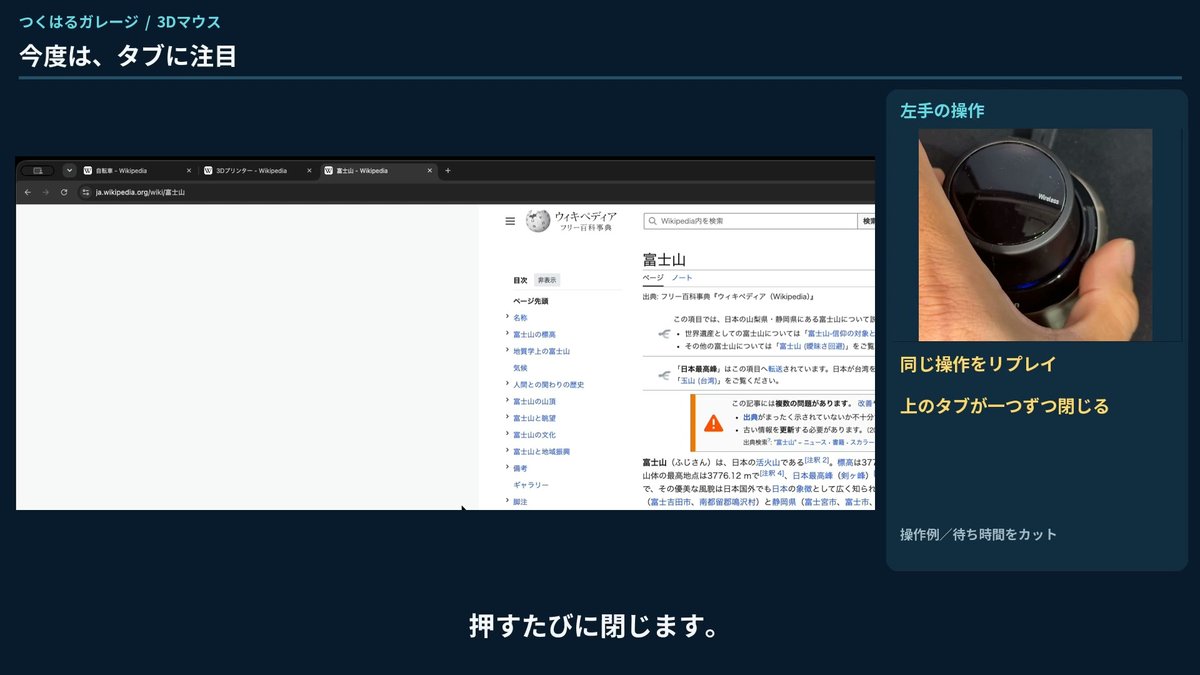1200x675 pixels.
Task: Focus the Wikipedia内を検索 search box
Action: click(750, 221)
